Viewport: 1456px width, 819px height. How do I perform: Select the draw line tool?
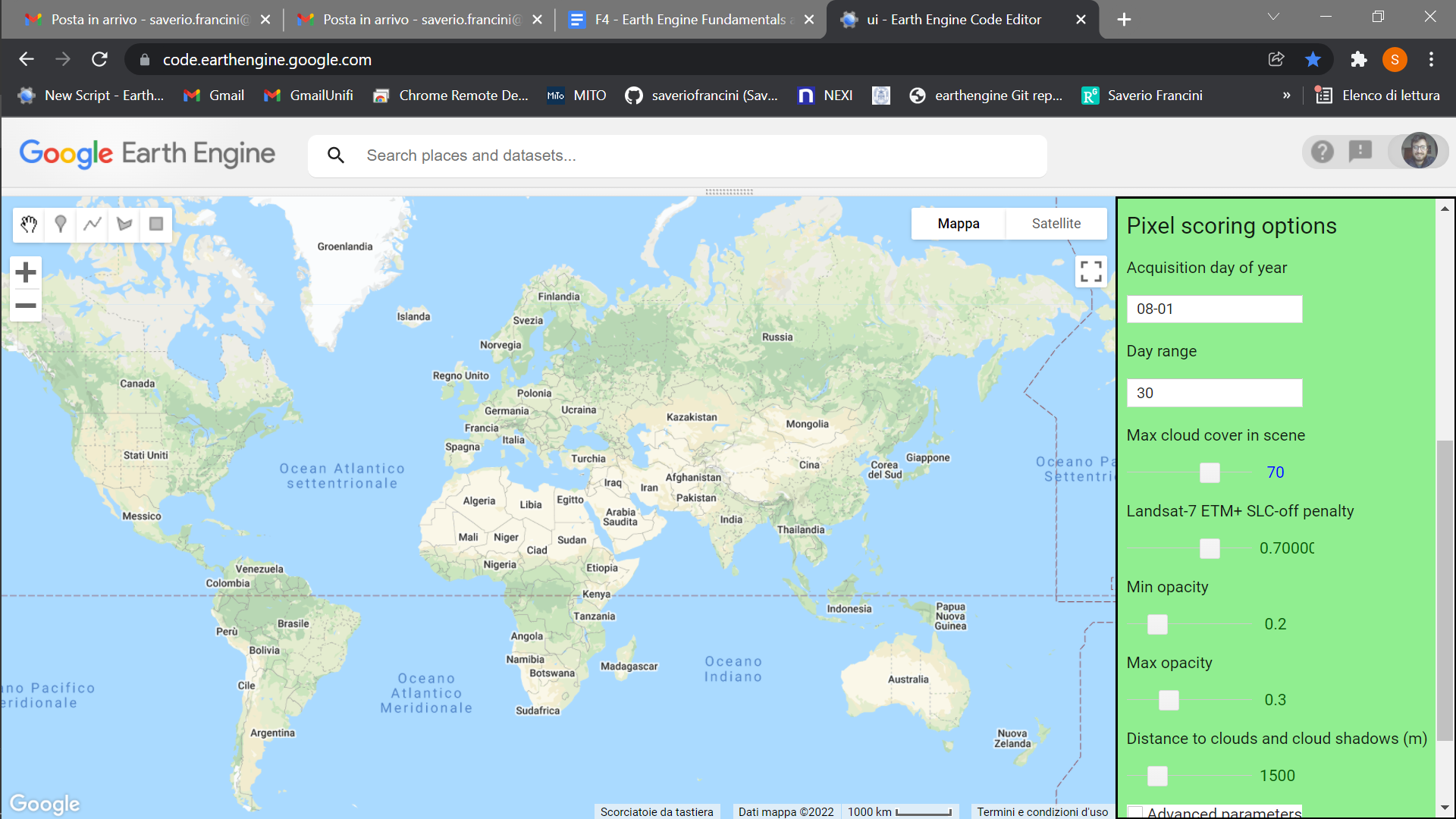(93, 224)
